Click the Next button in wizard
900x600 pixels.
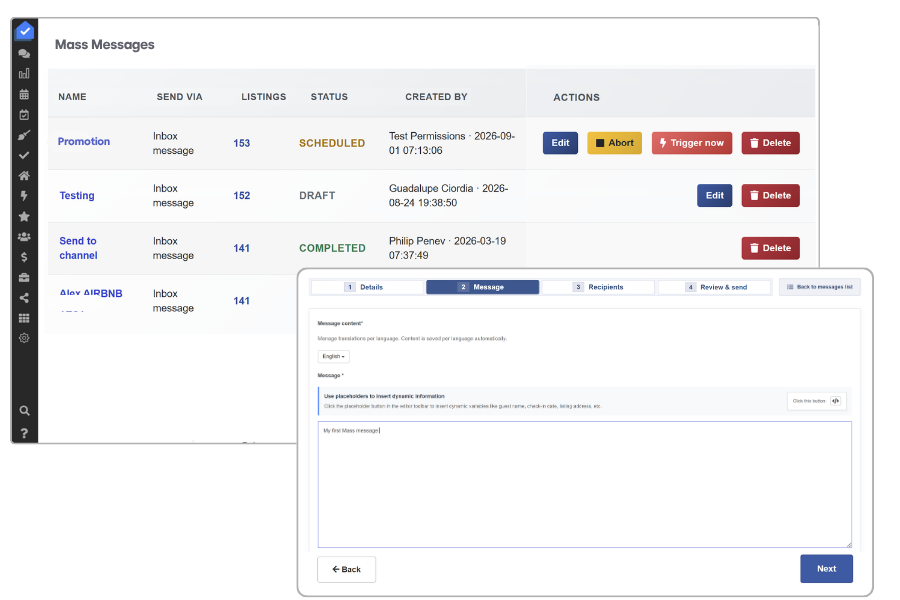click(827, 569)
